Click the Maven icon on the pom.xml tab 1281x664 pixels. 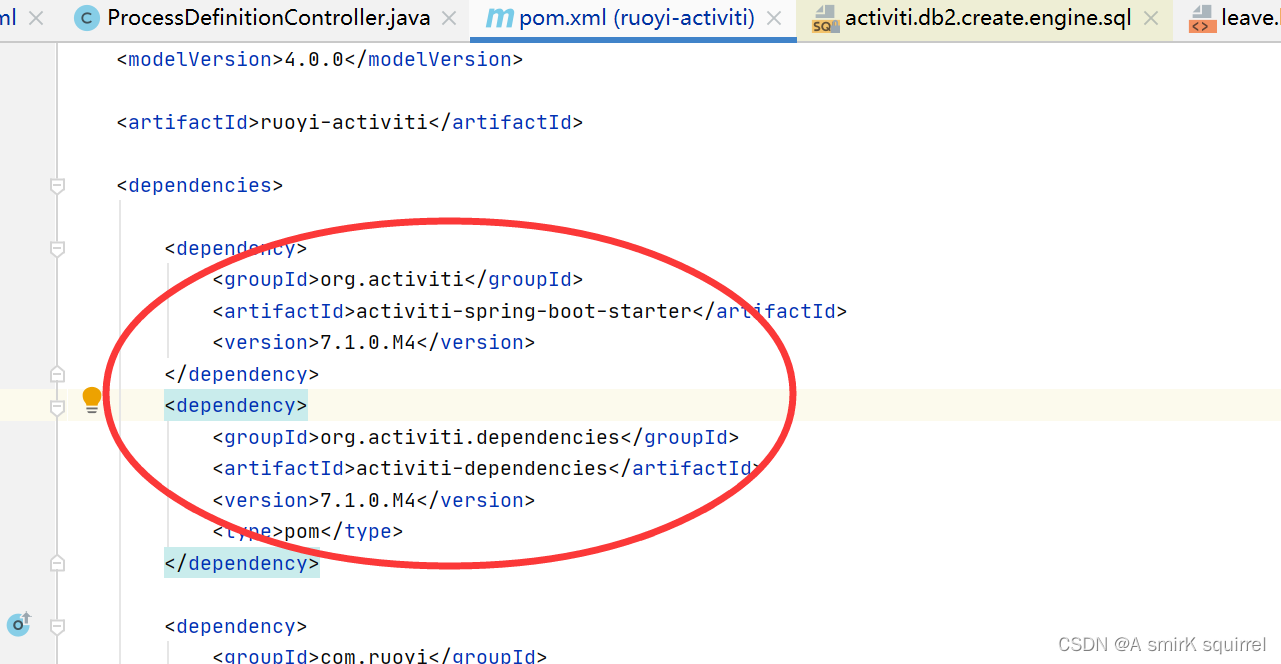[x=498, y=17]
